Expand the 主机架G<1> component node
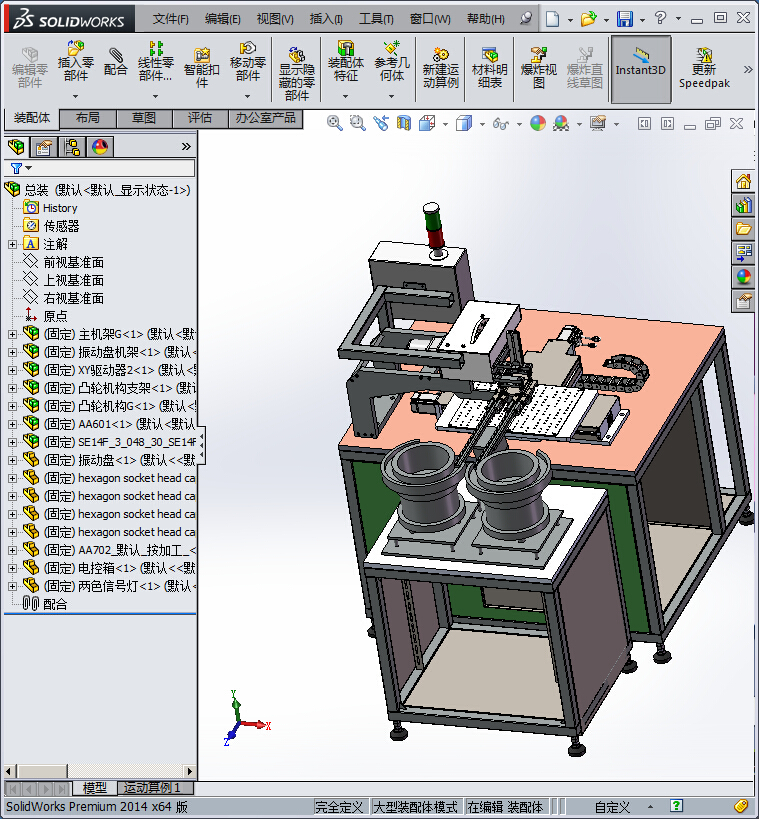Screen dimensions: 759x819 [x=12, y=334]
